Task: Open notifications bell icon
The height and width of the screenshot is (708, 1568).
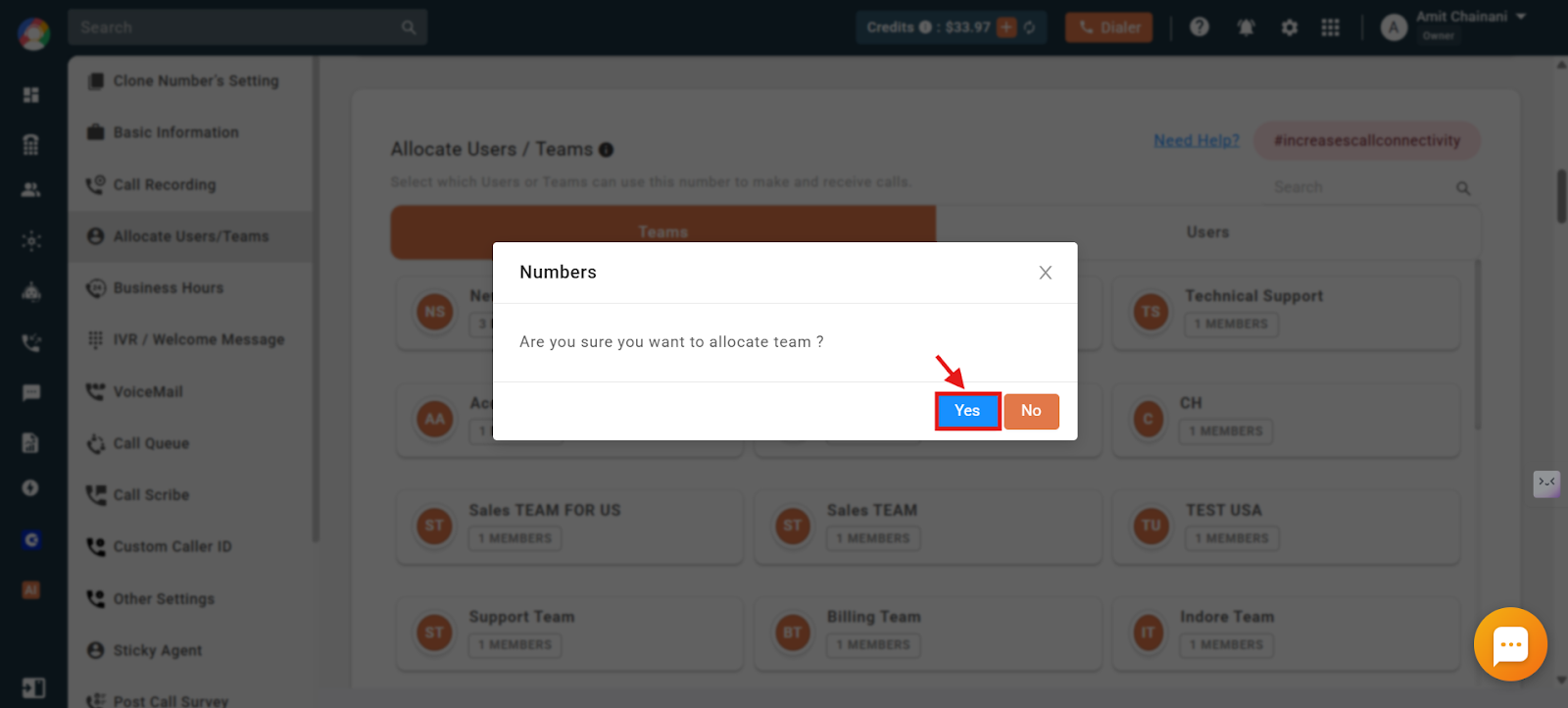Action: 1246,27
